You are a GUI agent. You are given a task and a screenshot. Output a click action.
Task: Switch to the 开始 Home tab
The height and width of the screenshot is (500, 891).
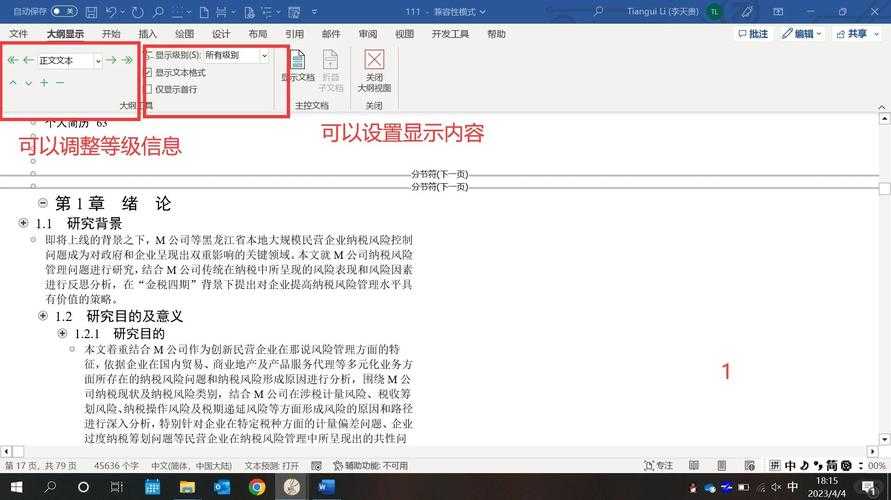(x=111, y=34)
